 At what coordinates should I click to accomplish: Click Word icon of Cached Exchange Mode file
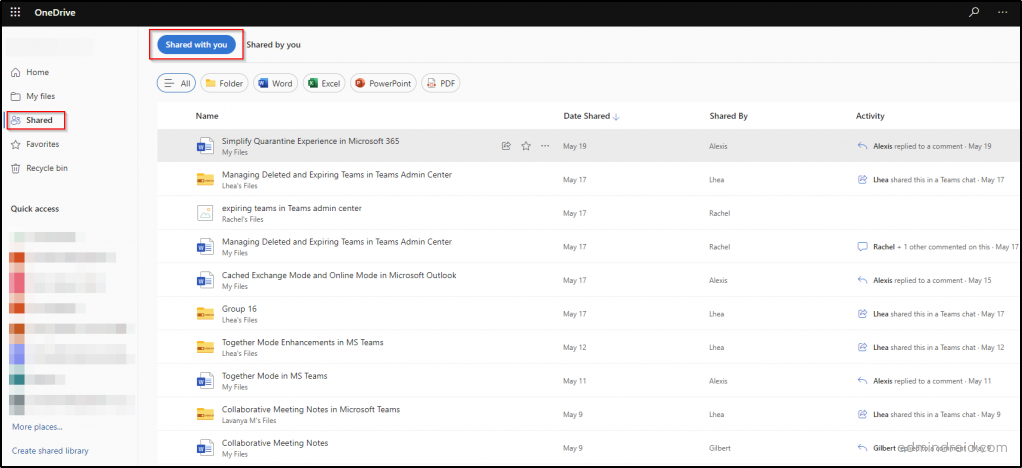205,280
